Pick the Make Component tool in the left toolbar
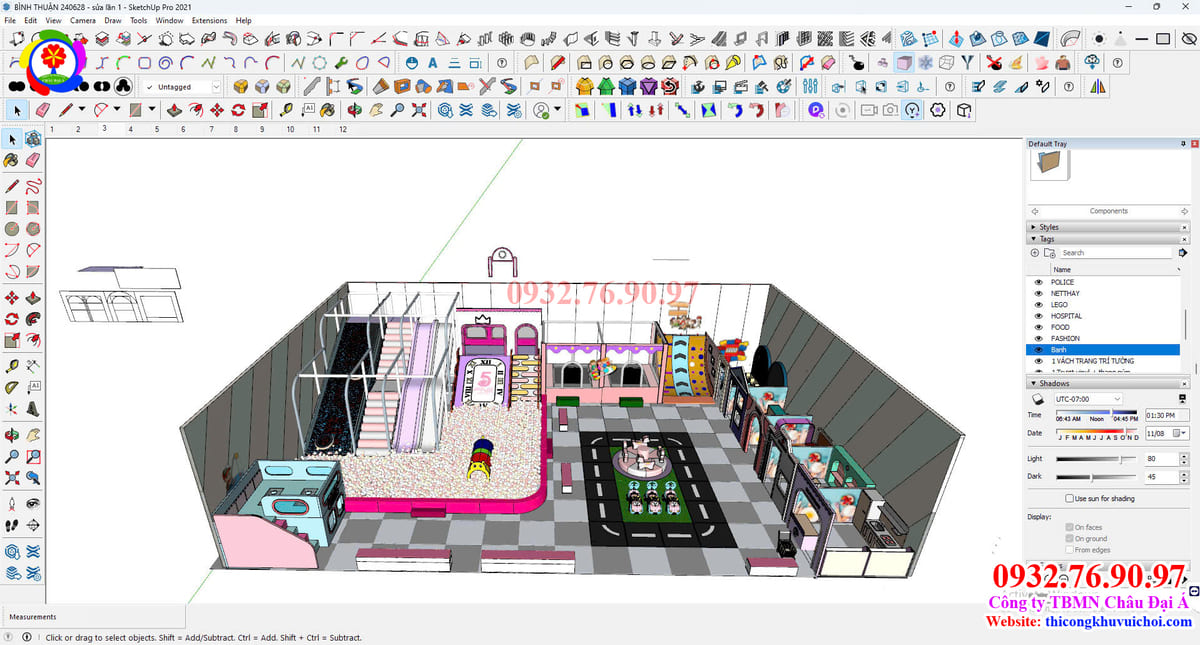Viewport: 1200px width, 645px height. (33, 139)
